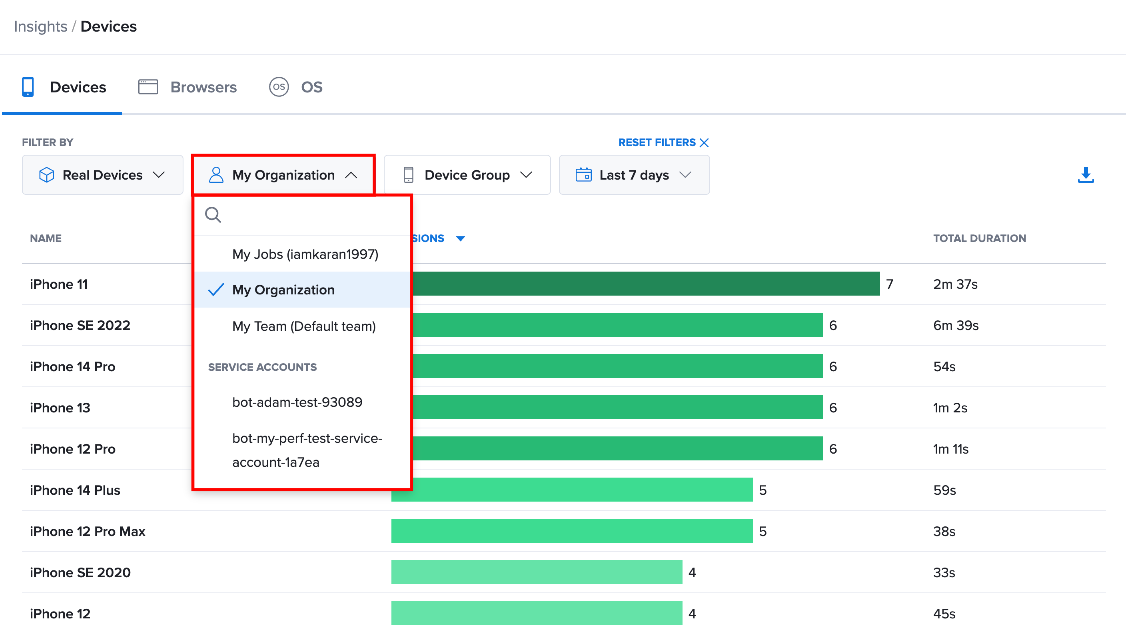Click the sessions column sort arrow

461,239
